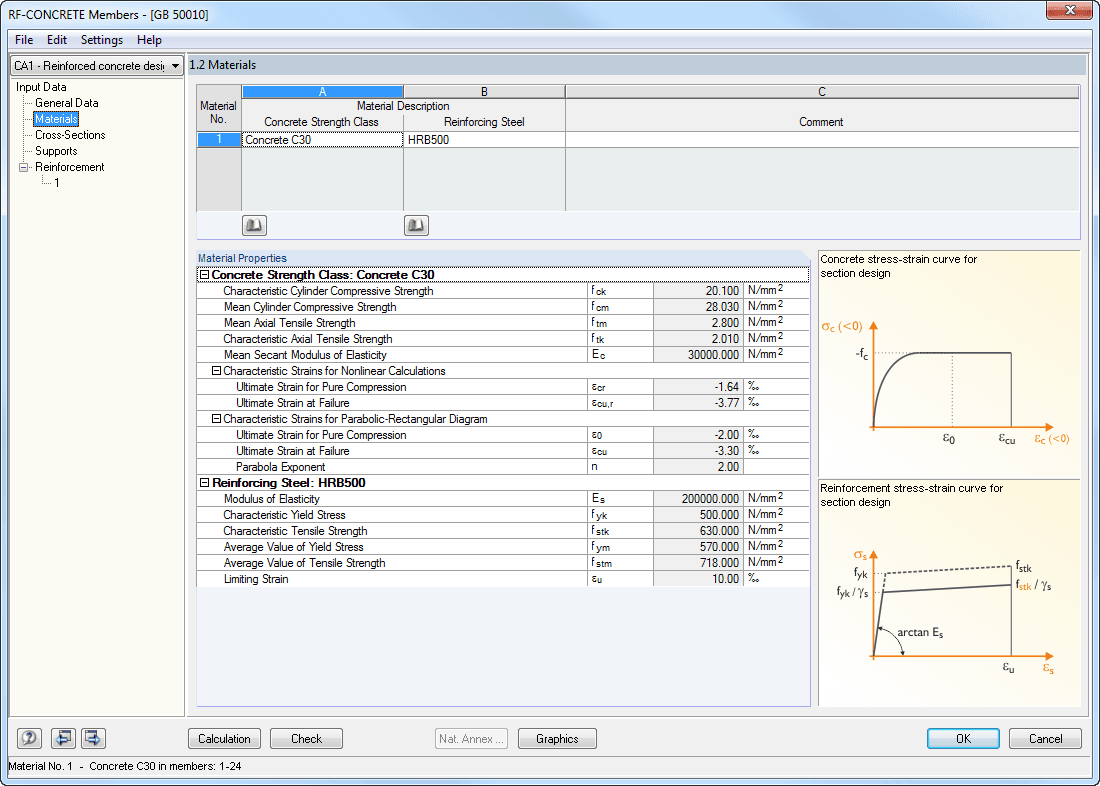Click column A header

tap(323, 91)
